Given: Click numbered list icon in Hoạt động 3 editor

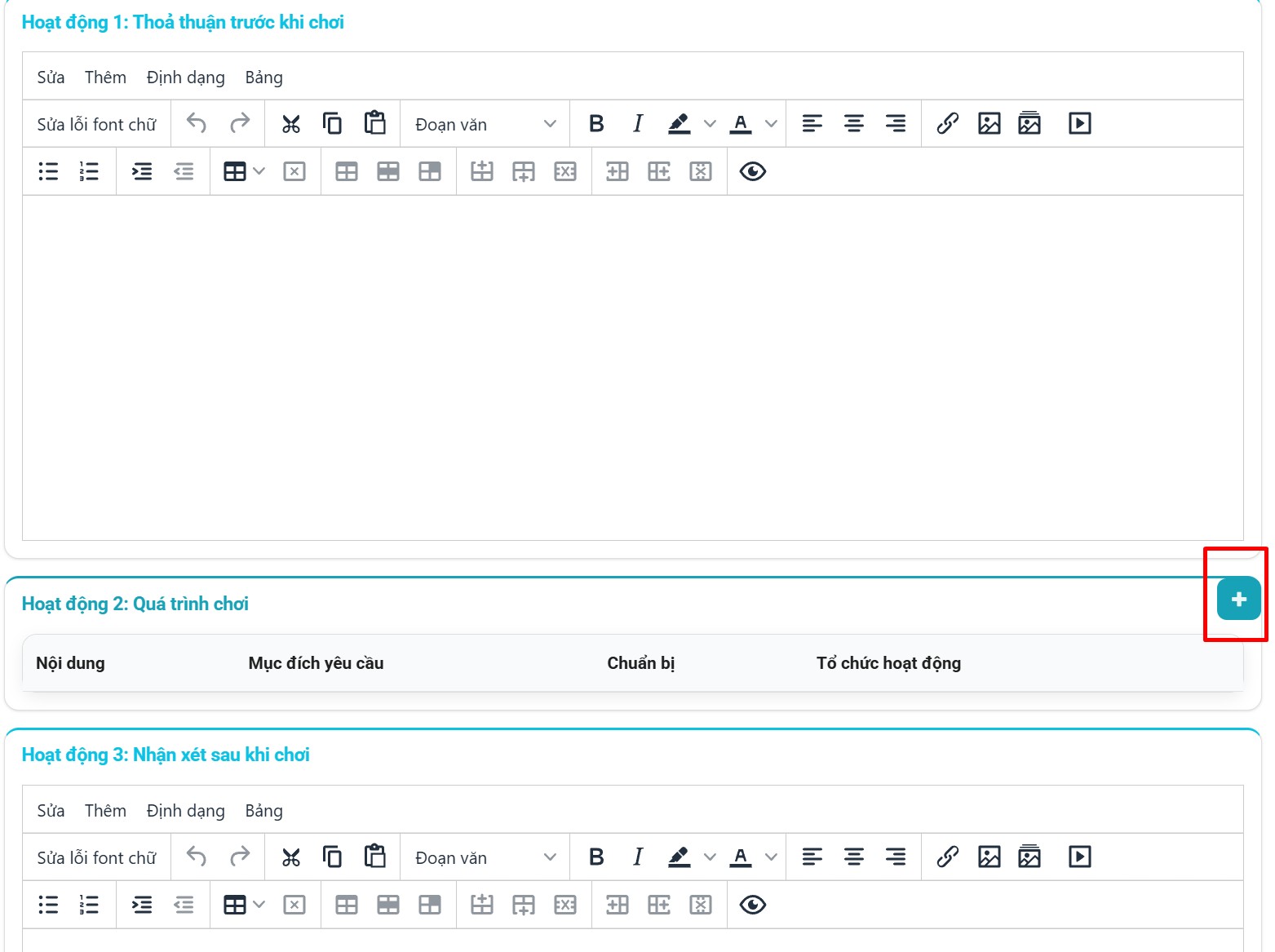Looking at the screenshot, I should pos(89,905).
